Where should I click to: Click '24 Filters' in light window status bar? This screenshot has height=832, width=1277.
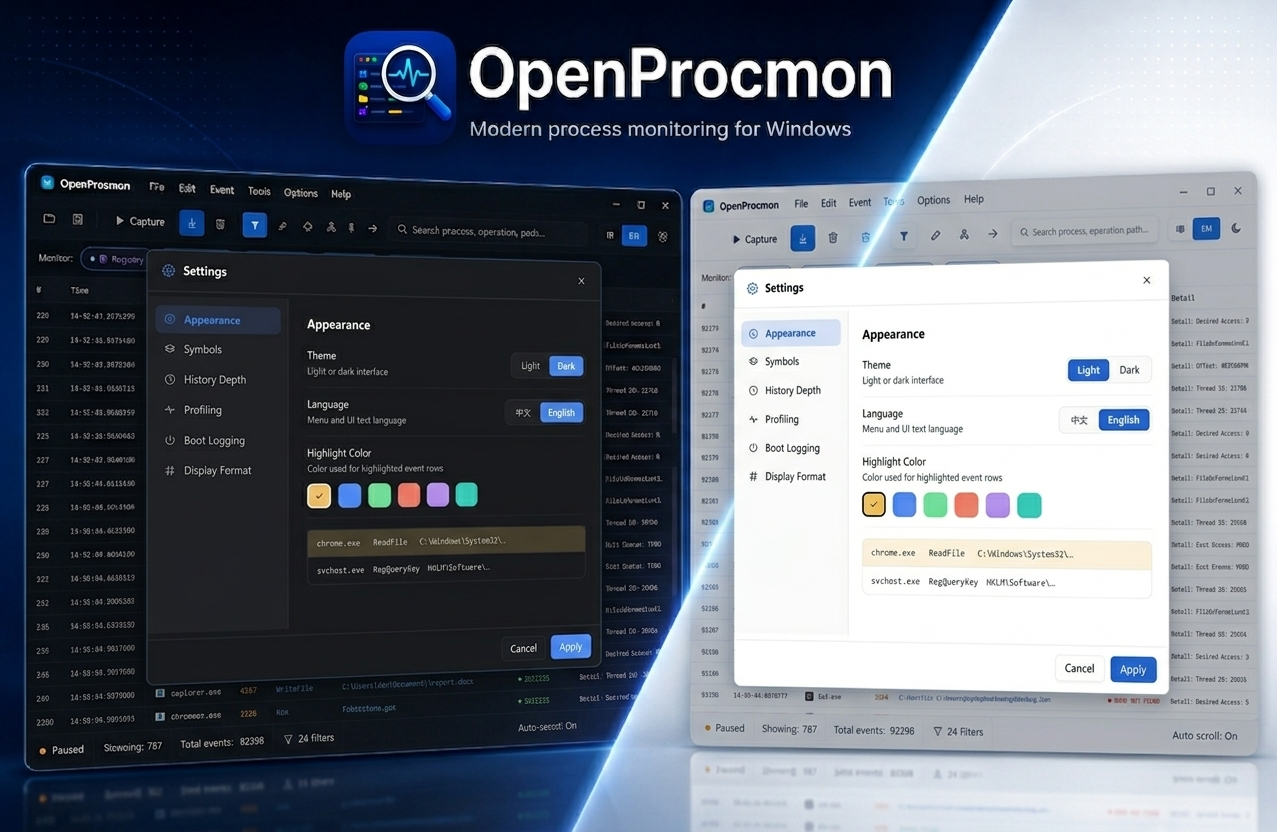pos(957,731)
